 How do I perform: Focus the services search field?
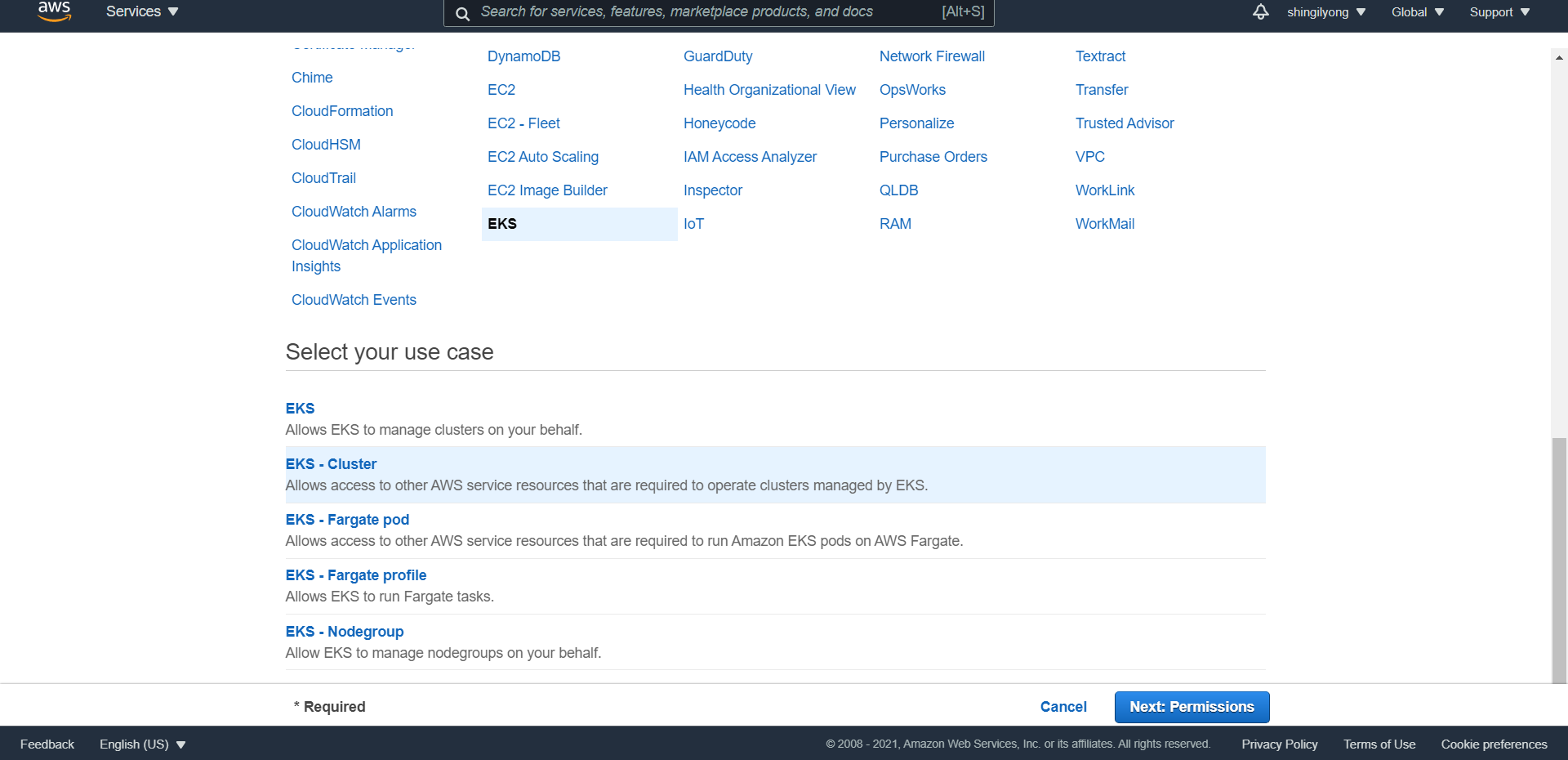(719, 12)
